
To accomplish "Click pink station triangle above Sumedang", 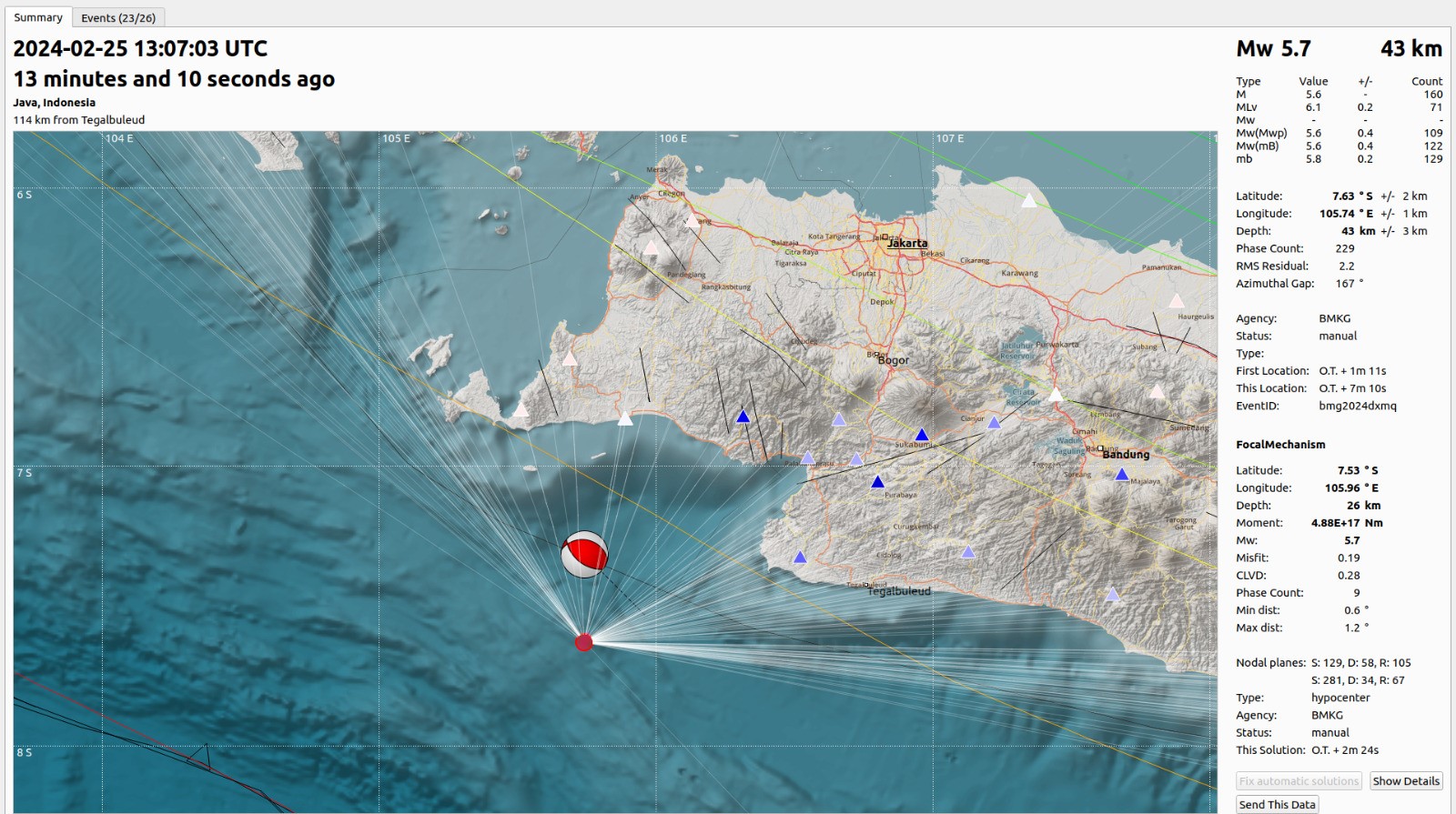I will point(1157,392).
